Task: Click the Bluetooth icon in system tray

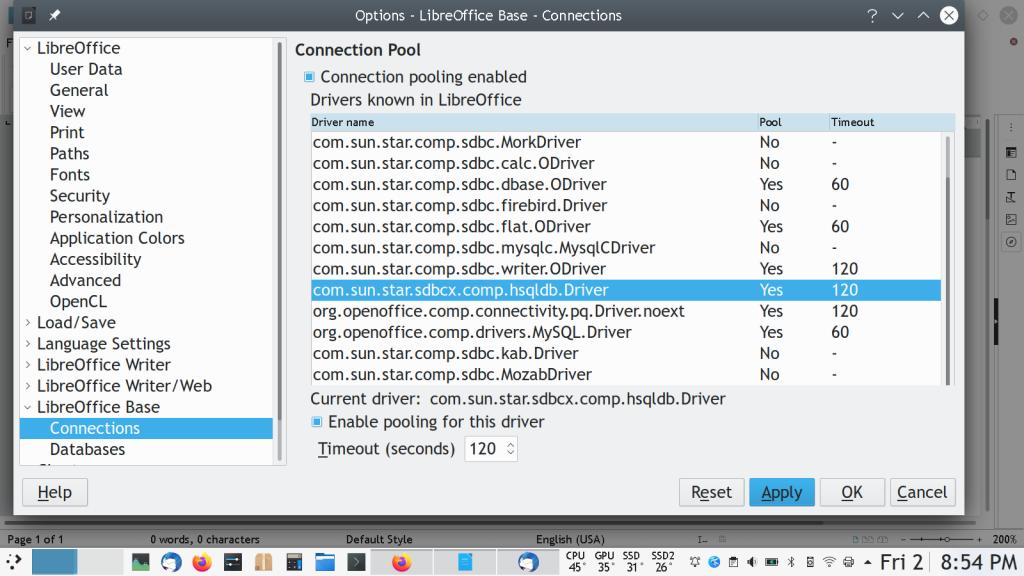Action: [790, 562]
